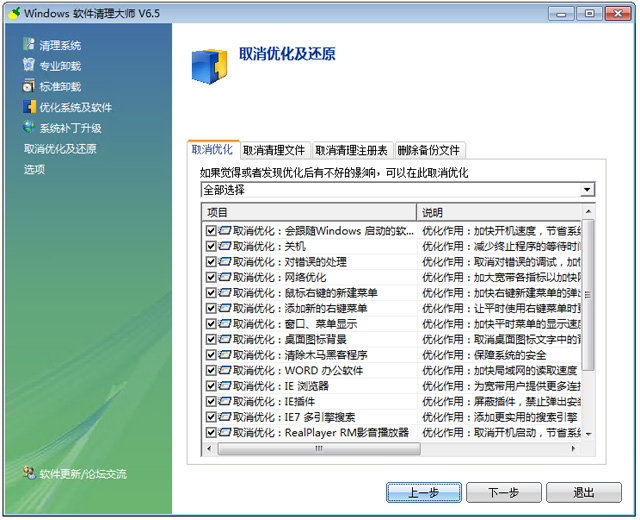The image size is (640, 520).
Task: Uncheck the 关机 row checkbox
Action: click(x=211, y=246)
